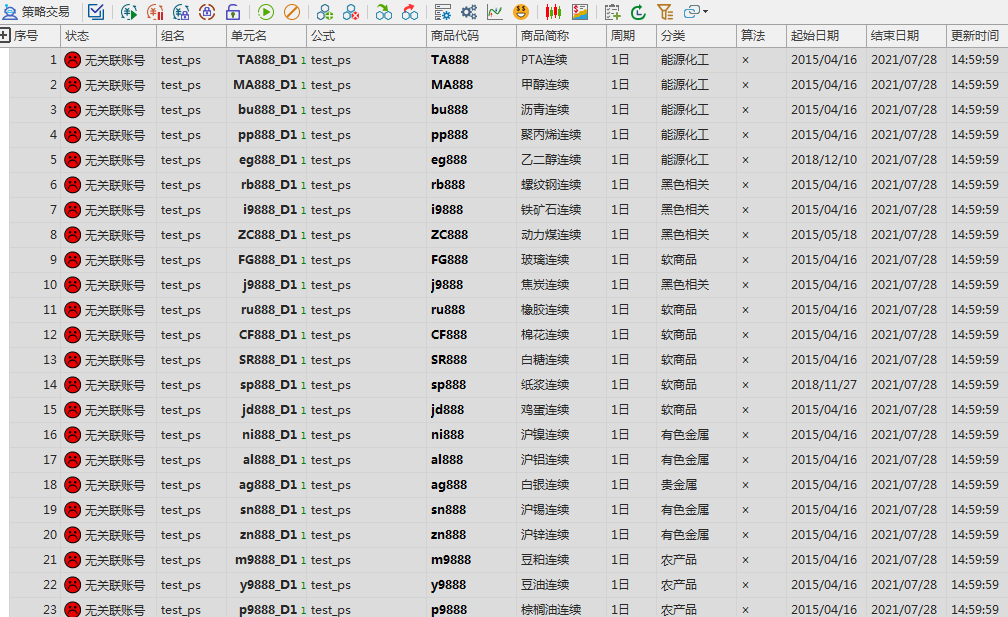Image resolution: width=1008 pixels, height=617 pixels.
Task: Click the smiley money face icon
Action: point(521,12)
